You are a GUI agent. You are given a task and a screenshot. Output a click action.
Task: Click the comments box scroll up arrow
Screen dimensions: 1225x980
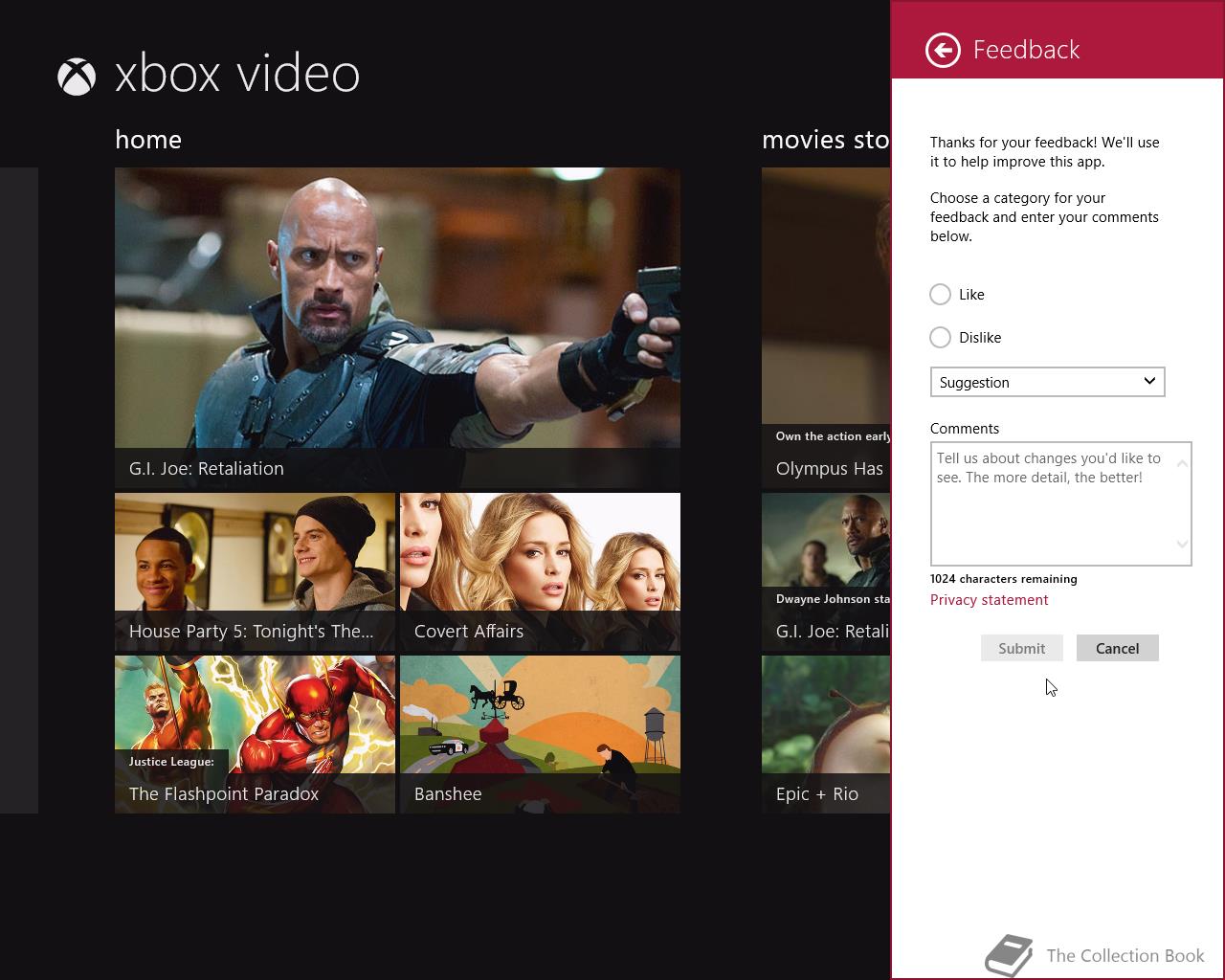(1182, 464)
